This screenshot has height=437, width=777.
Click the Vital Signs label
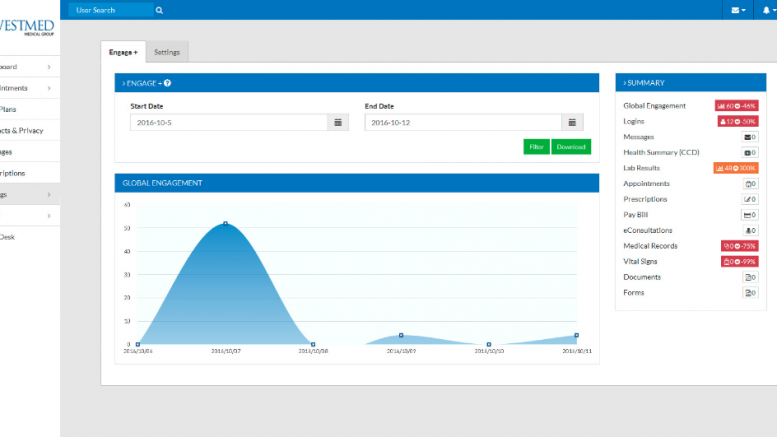pyautogui.click(x=640, y=262)
